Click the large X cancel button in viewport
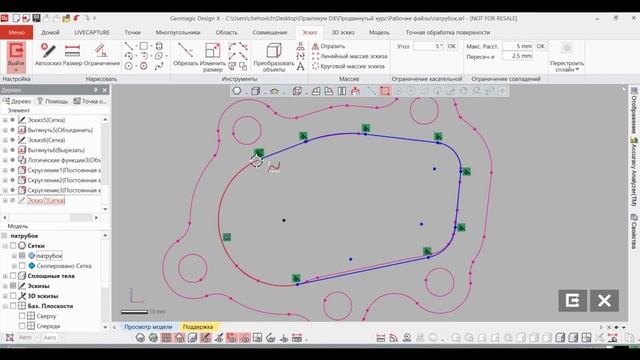The height and width of the screenshot is (360, 640). click(604, 301)
